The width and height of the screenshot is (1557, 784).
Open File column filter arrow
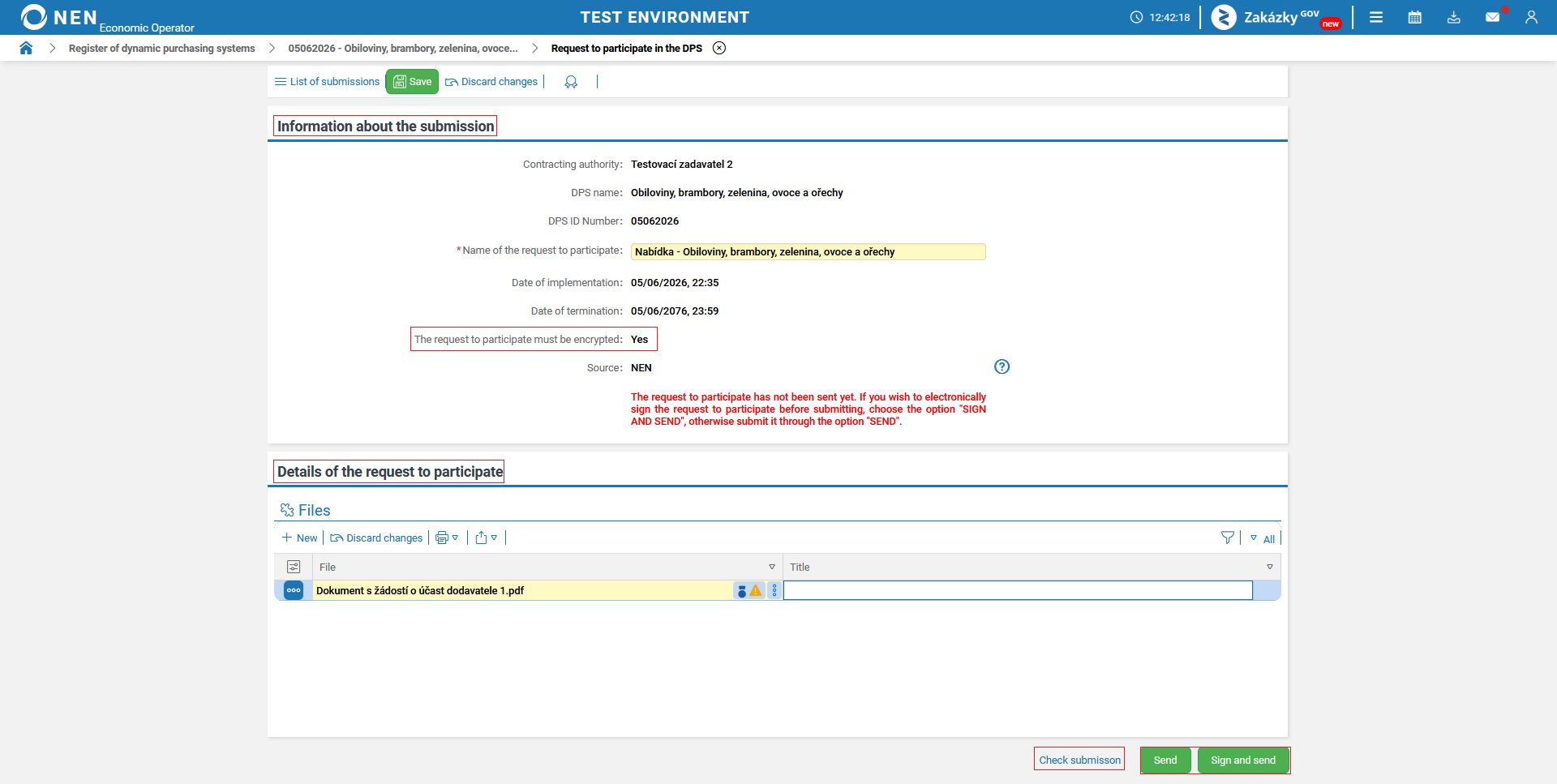[x=772, y=567]
